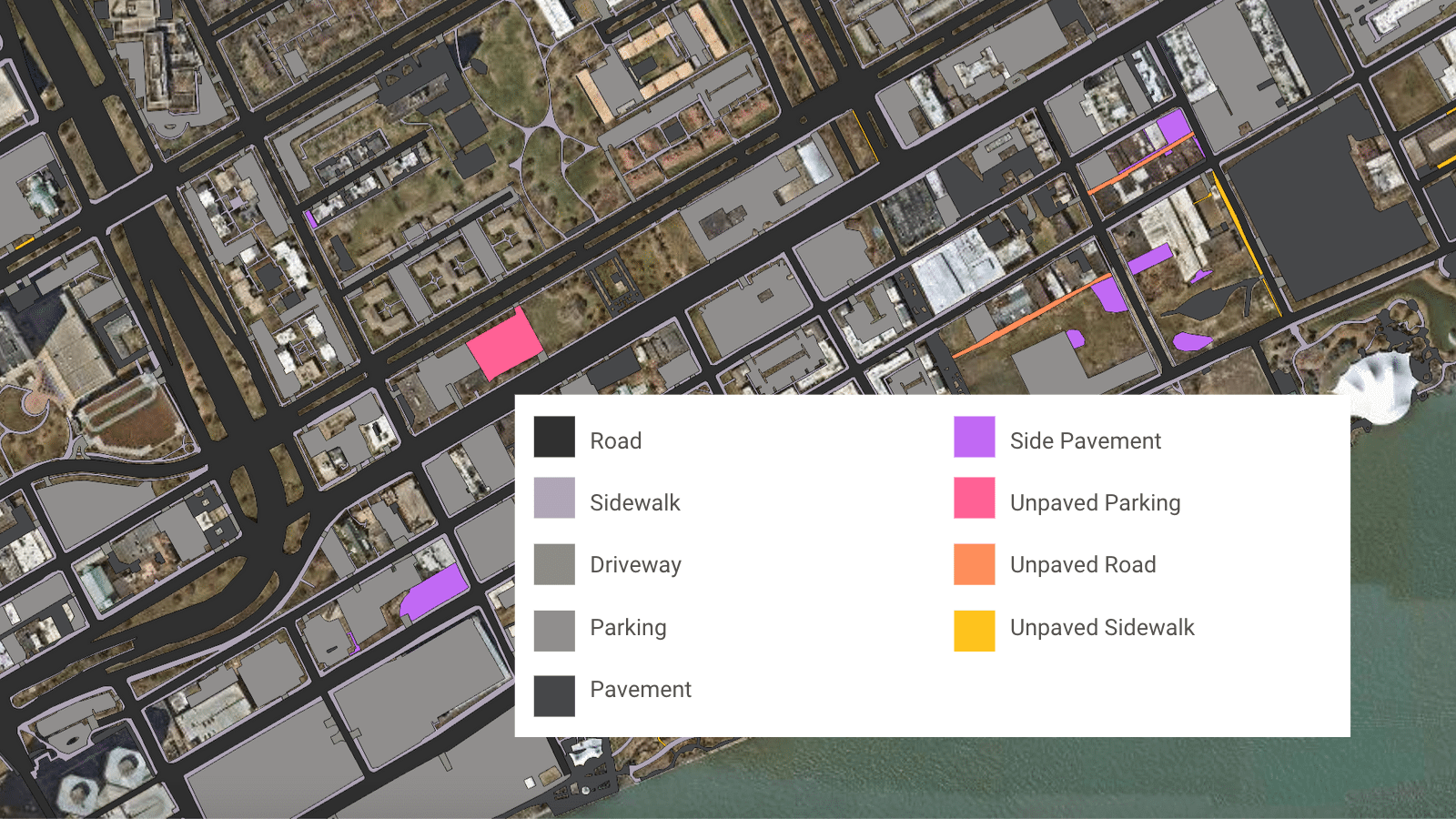Click the Sidewalk legend color swatch
This screenshot has width=1456, height=819.
pos(554,498)
